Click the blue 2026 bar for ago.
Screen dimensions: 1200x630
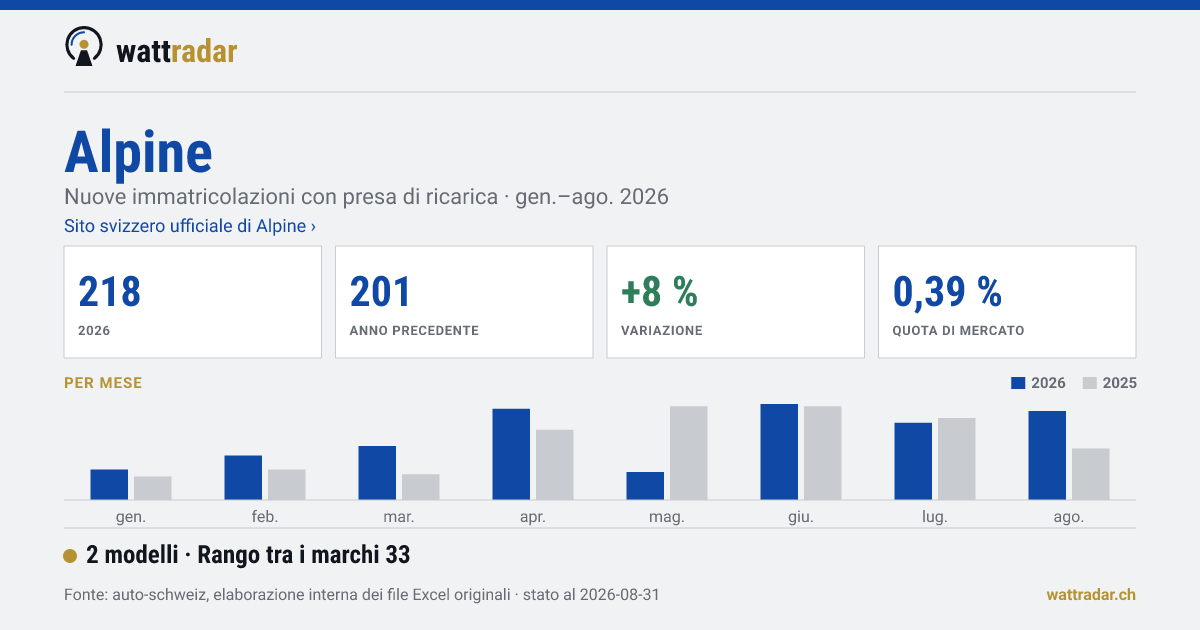click(x=1047, y=455)
